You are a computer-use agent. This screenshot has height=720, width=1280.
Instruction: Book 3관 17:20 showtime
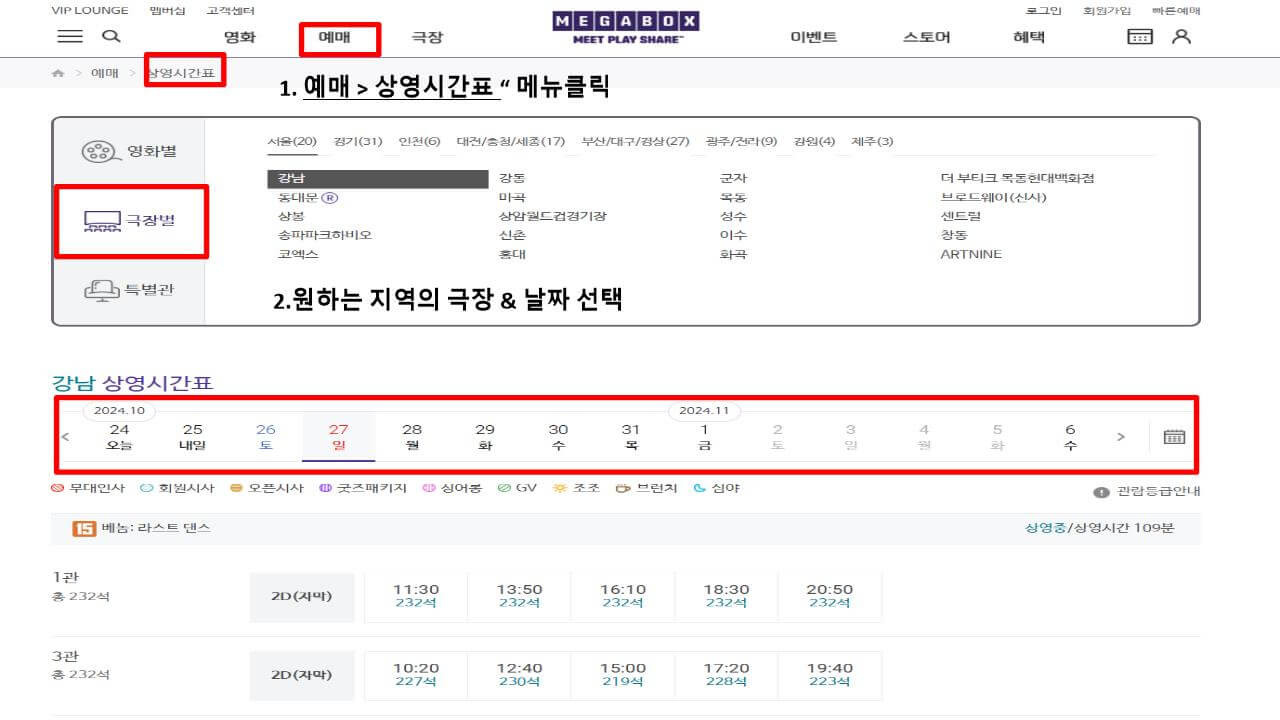pyautogui.click(x=726, y=675)
